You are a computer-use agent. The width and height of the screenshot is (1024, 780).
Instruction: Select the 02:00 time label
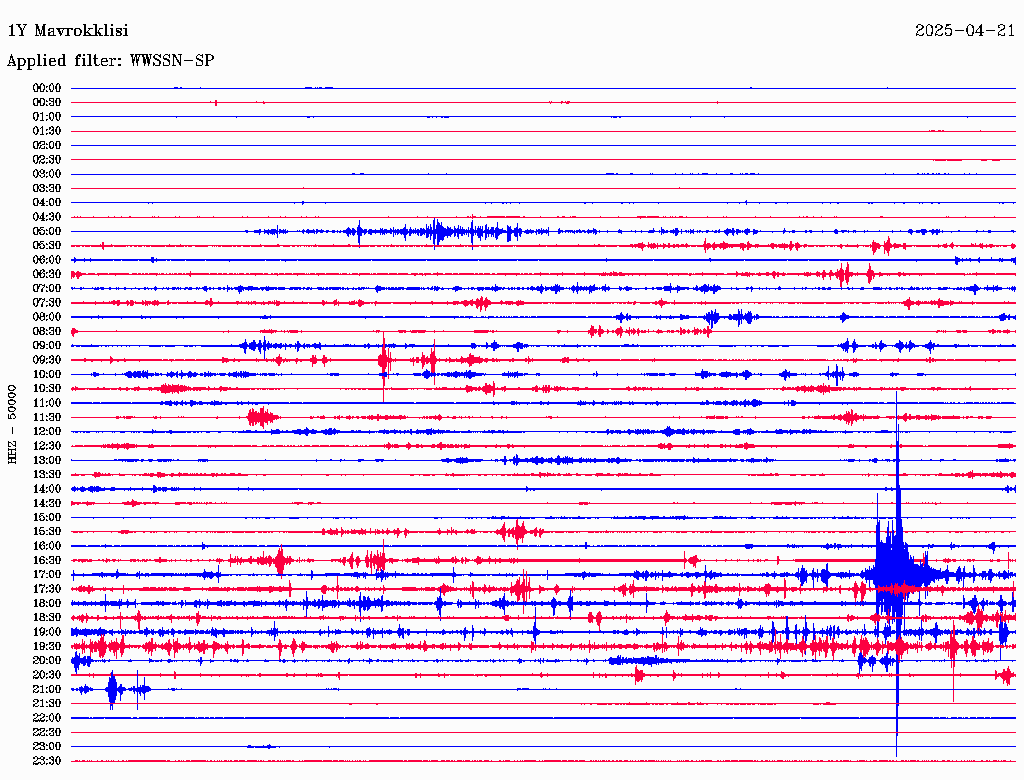click(47, 146)
